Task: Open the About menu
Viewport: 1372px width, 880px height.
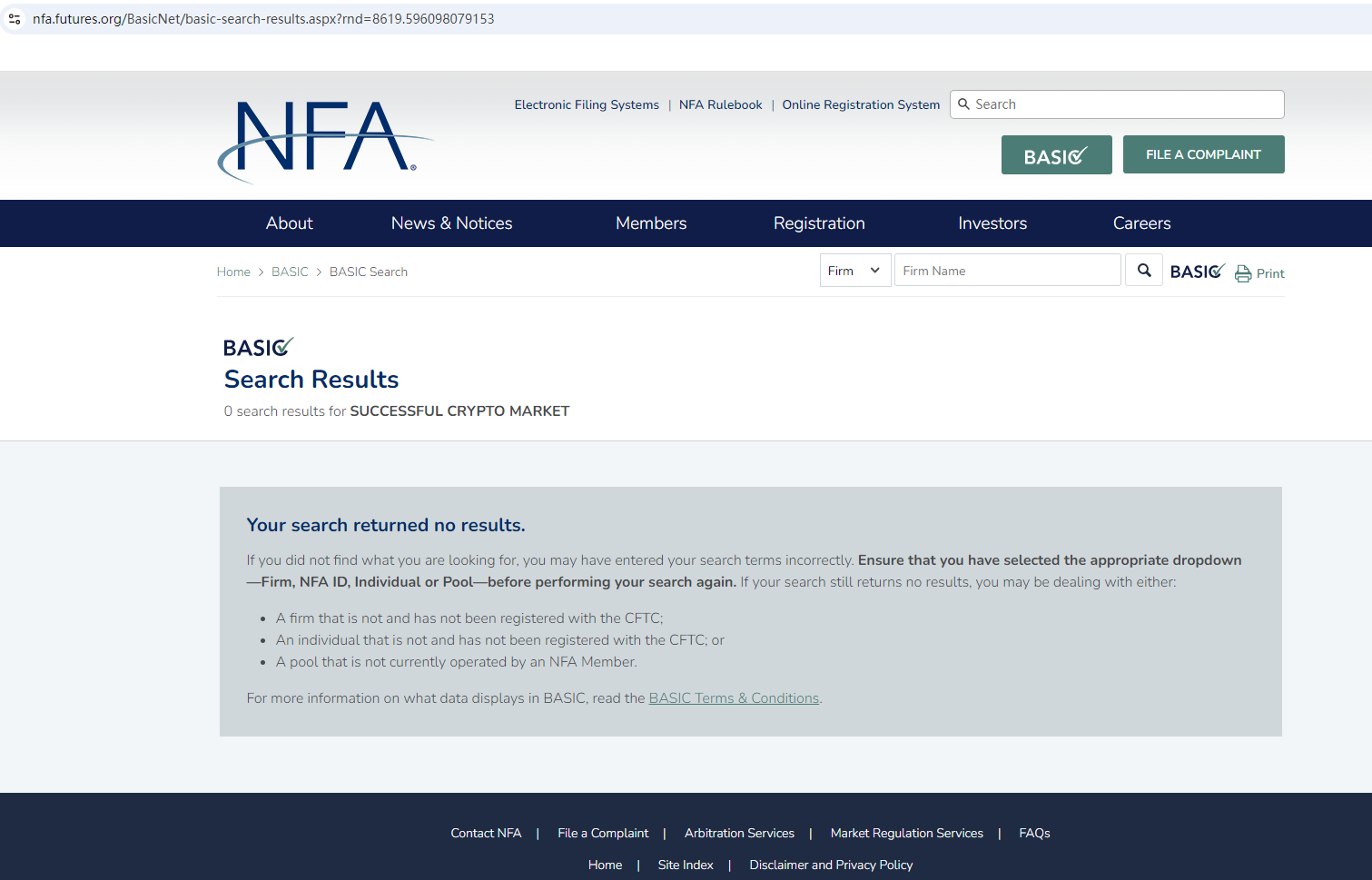Action: click(x=289, y=223)
